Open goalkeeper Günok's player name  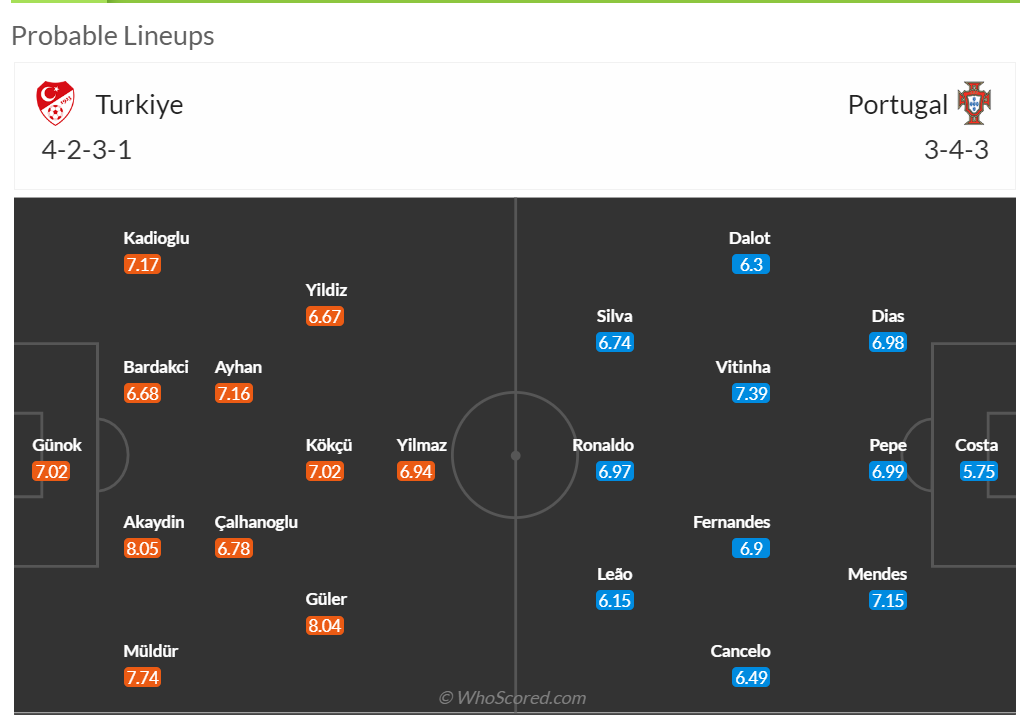[x=57, y=446]
